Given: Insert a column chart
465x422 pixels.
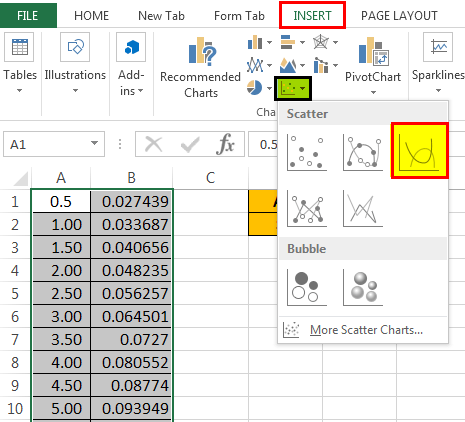Looking at the screenshot, I should pyautogui.click(x=255, y=42).
